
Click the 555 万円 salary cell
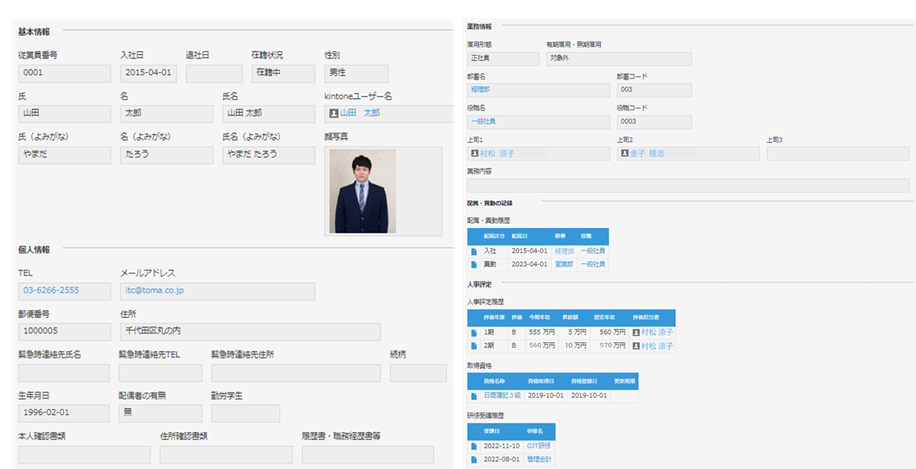(541, 332)
